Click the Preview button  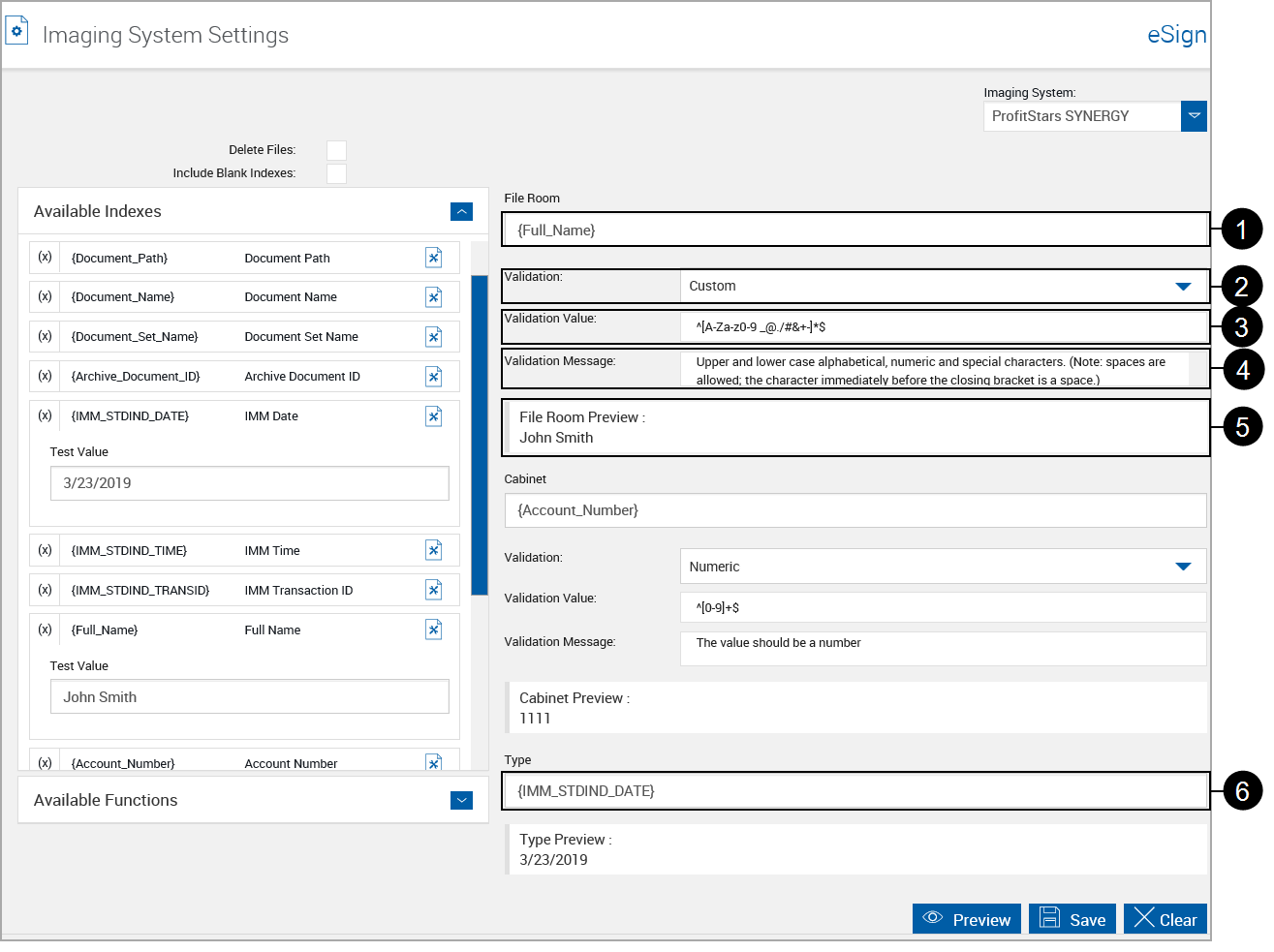(x=966, y=918)
